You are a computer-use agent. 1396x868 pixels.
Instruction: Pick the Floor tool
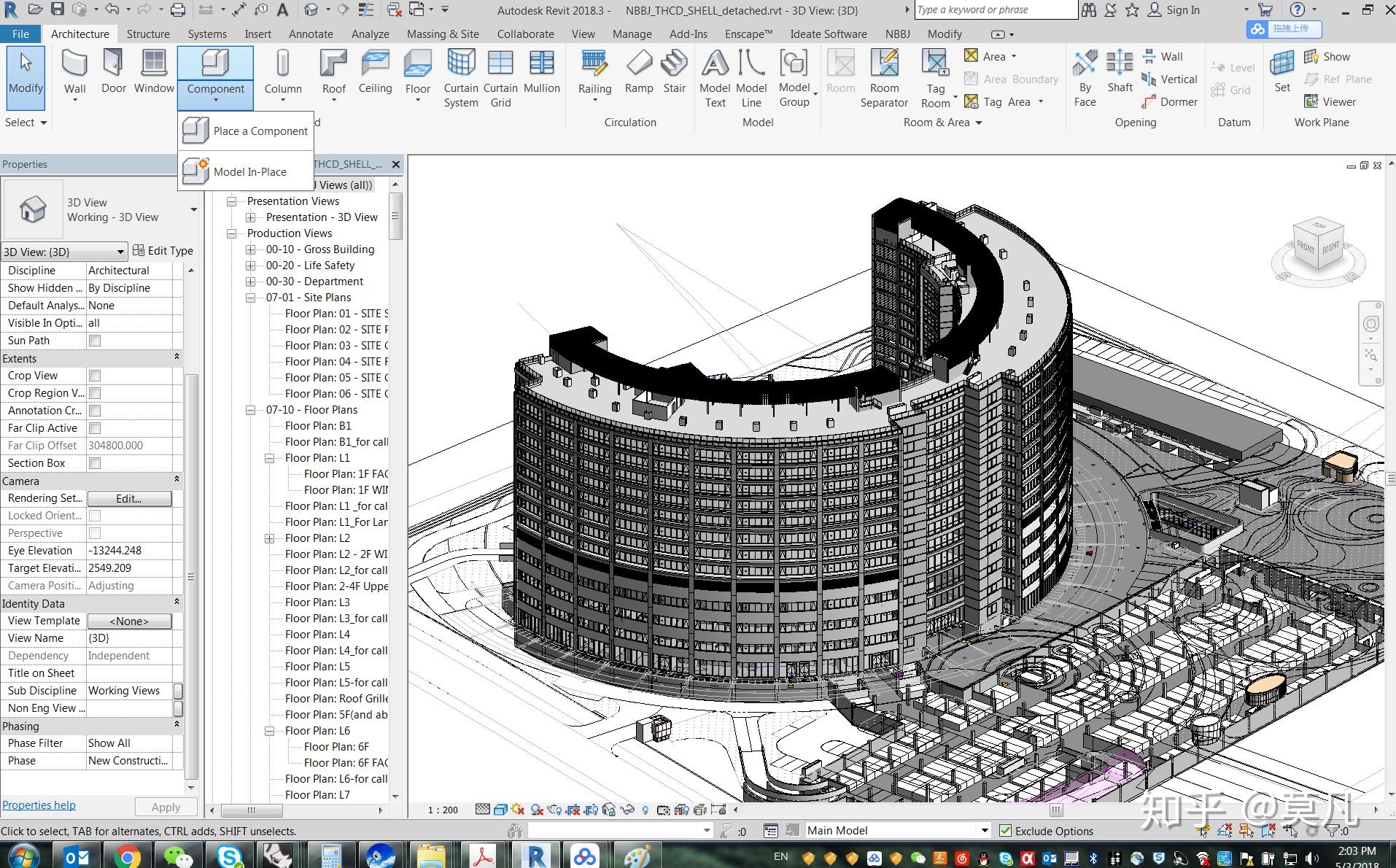[418, 73]
